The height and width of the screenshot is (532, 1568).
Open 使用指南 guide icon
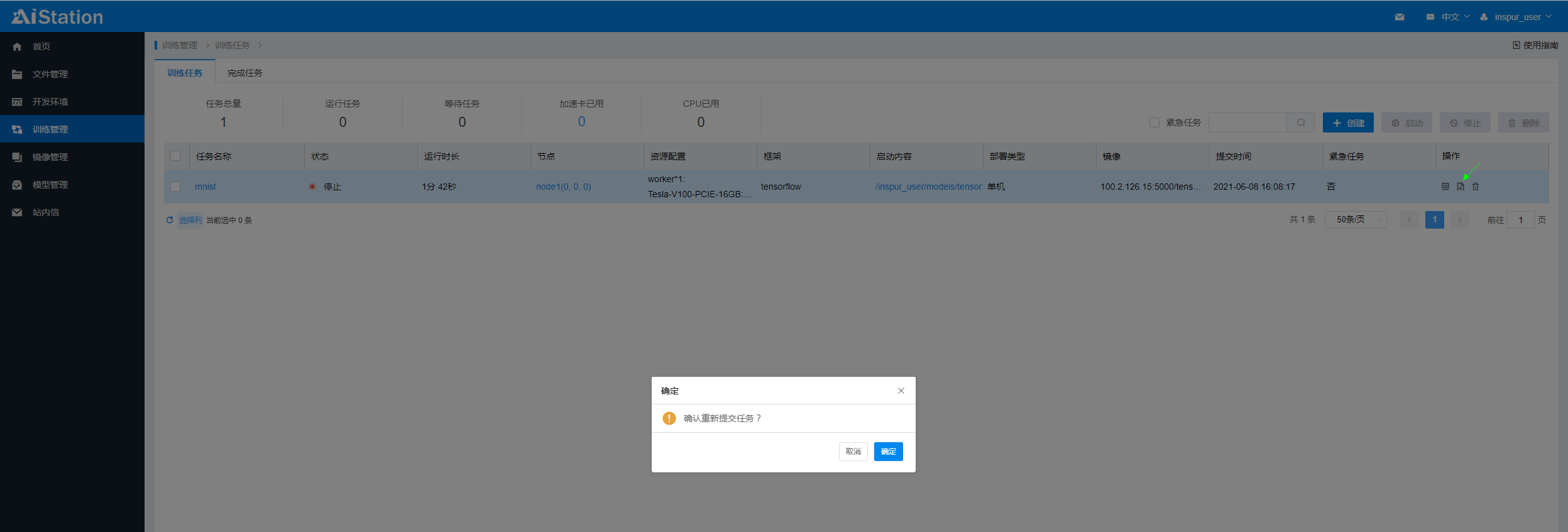click(x=1516, y=45)
